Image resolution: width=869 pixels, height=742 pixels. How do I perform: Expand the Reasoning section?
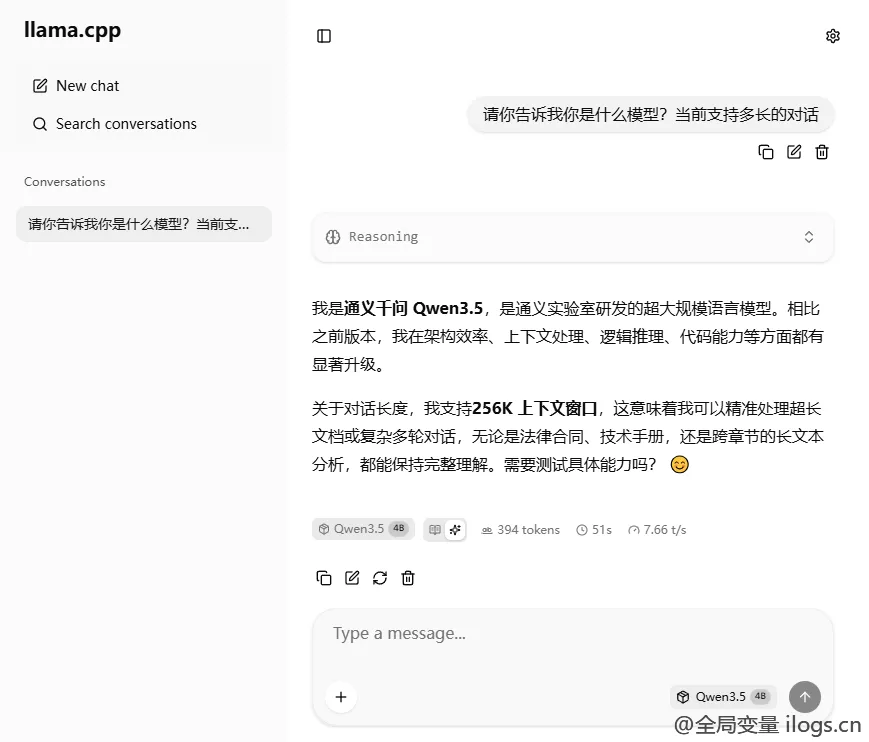click(572, 237)
